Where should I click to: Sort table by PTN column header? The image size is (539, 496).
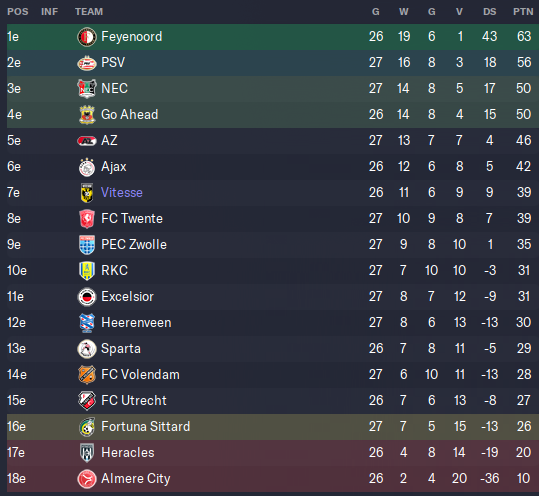pyautogui.click(x=523, y=12)
